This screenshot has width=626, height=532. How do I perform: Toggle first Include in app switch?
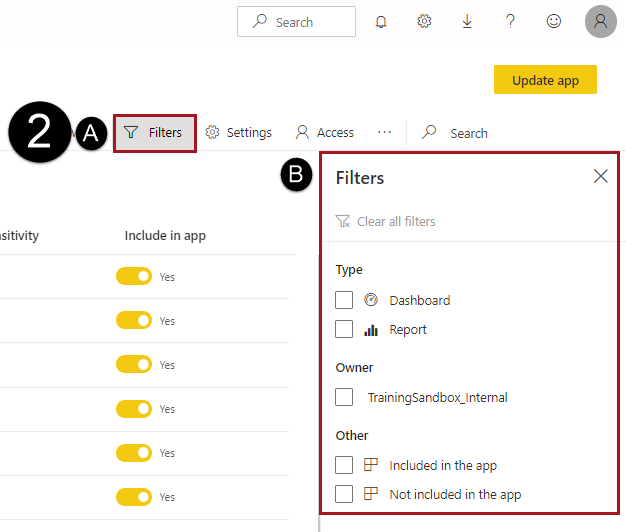pyautogui.click(x=134, y=276)
